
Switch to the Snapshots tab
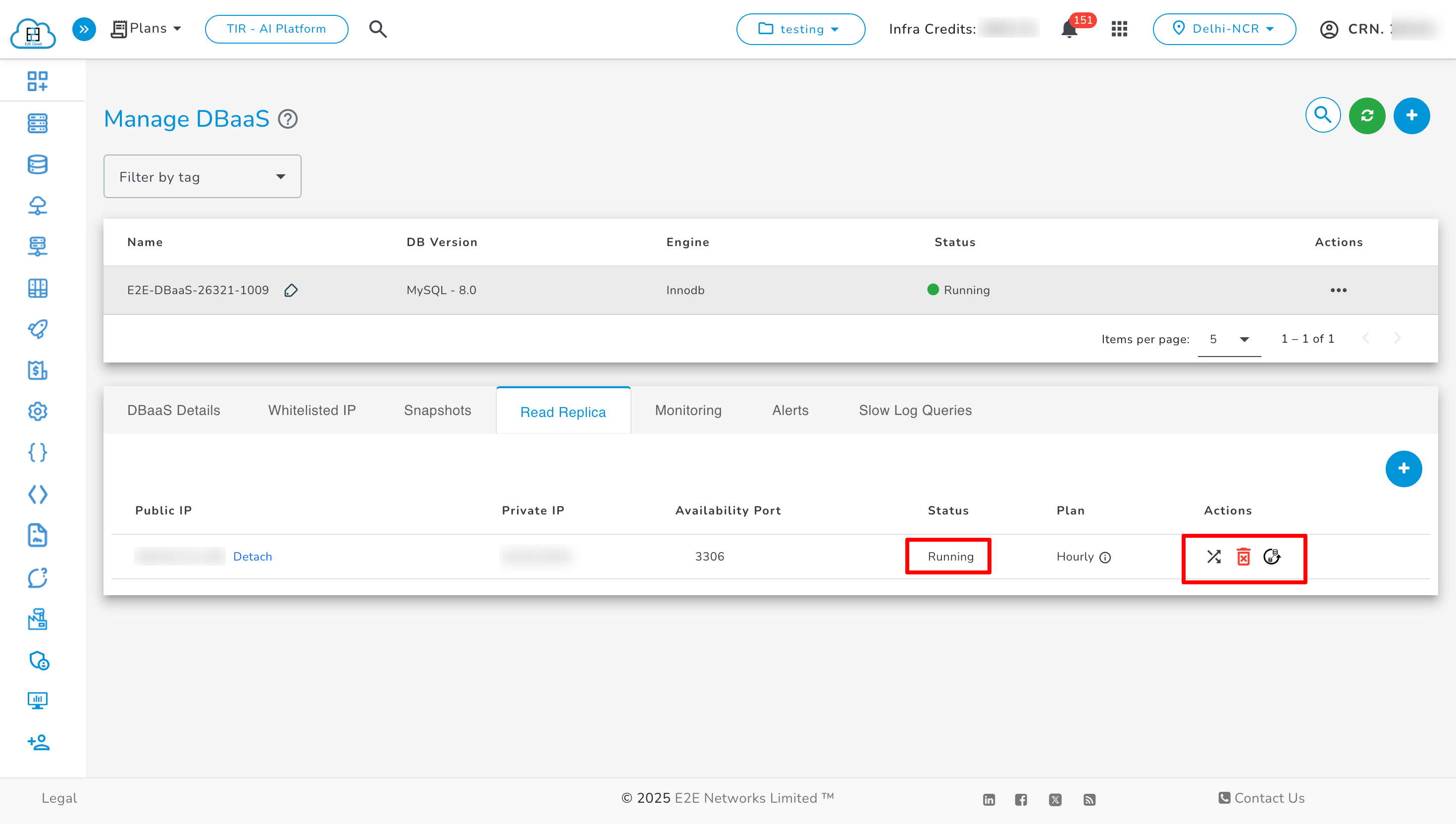(x=437, y=411)
